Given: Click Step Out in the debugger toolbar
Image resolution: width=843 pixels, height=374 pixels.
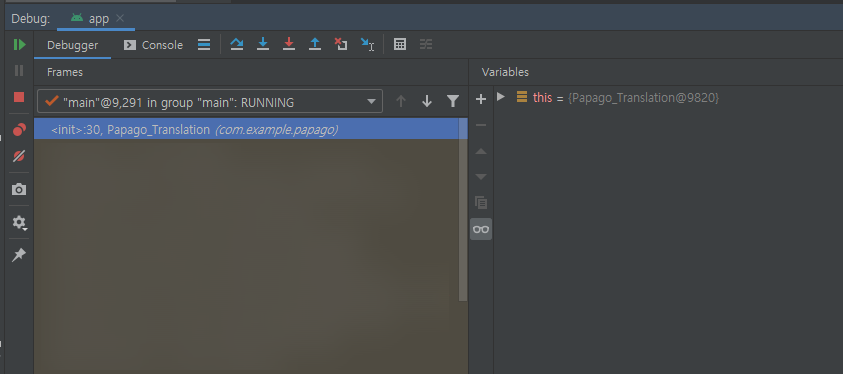Looking at the screenshot, I should [315, 45].
